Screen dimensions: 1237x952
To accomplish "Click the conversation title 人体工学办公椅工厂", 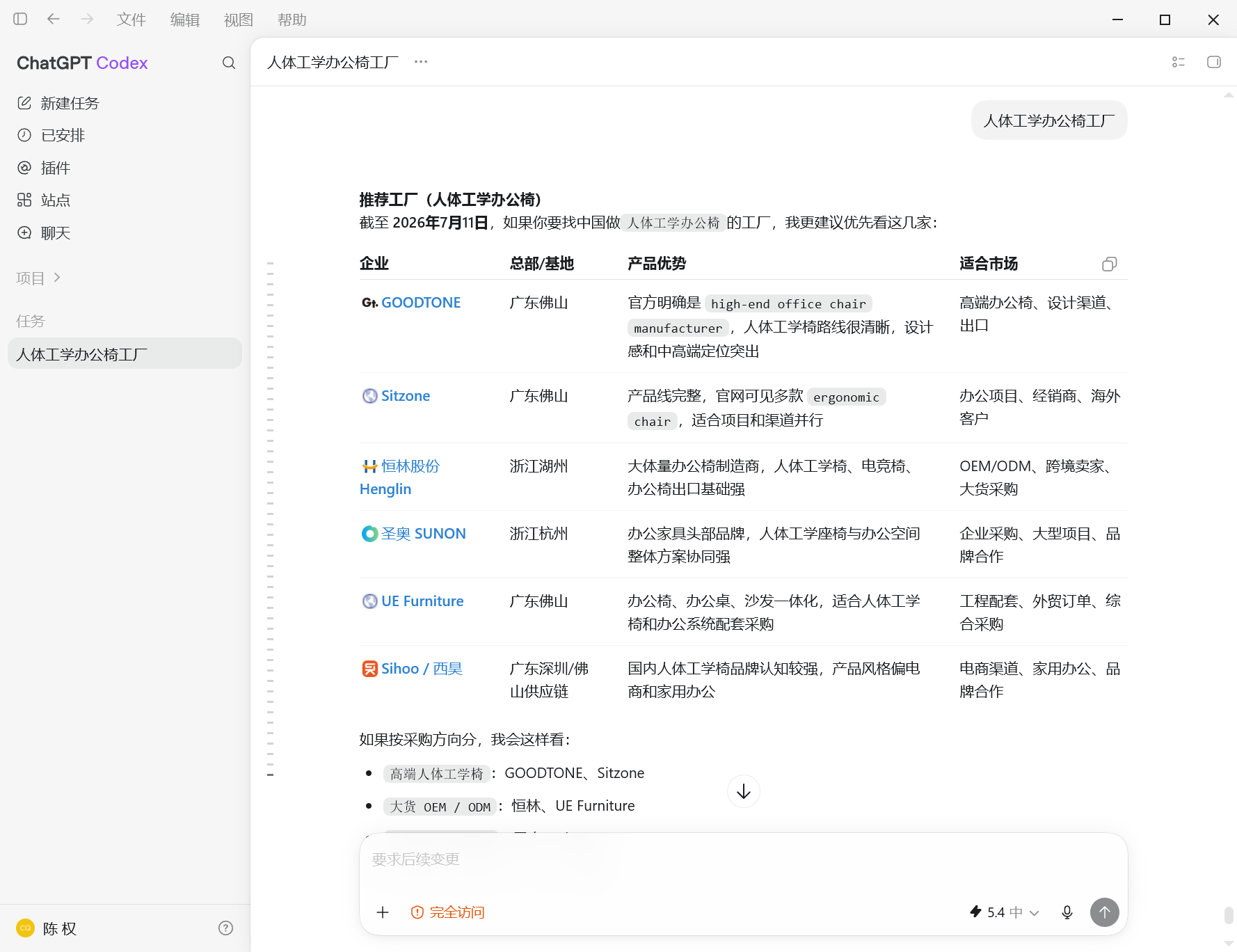I will [x=333, y=62].
